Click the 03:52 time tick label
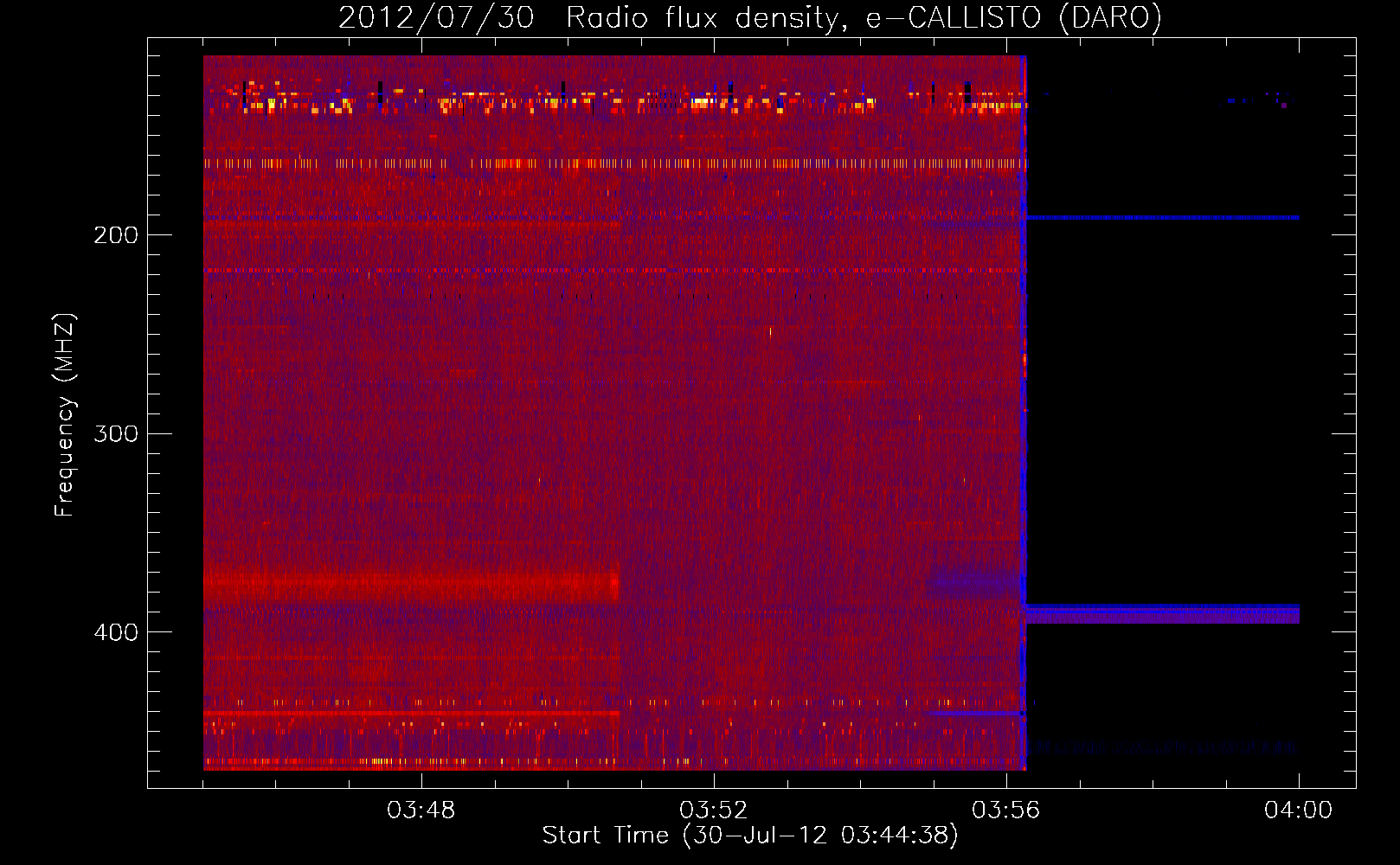Screen dimensions: 1400x865 click(x=713, y=811)
